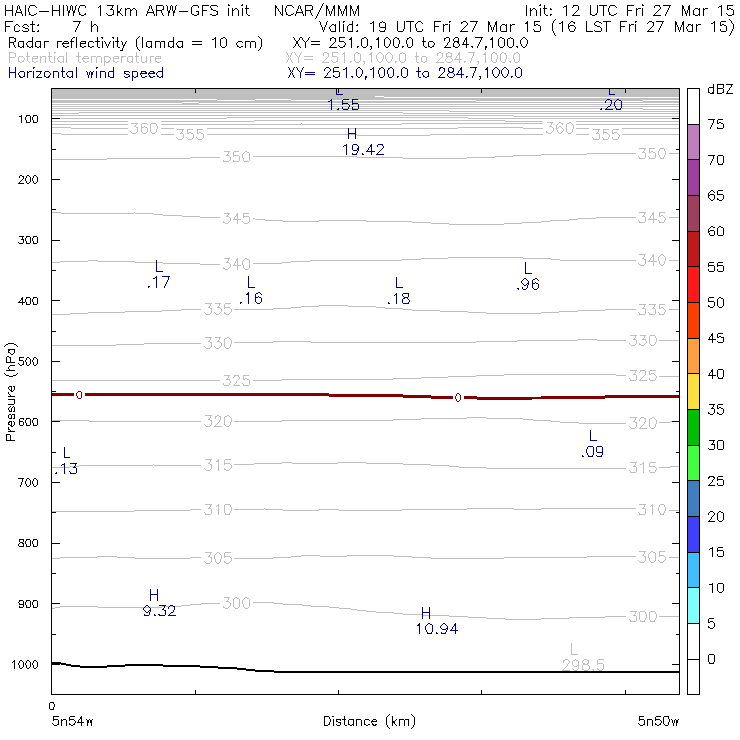Pick the sky blue 10-15 dBZ band

coord(693,570)
